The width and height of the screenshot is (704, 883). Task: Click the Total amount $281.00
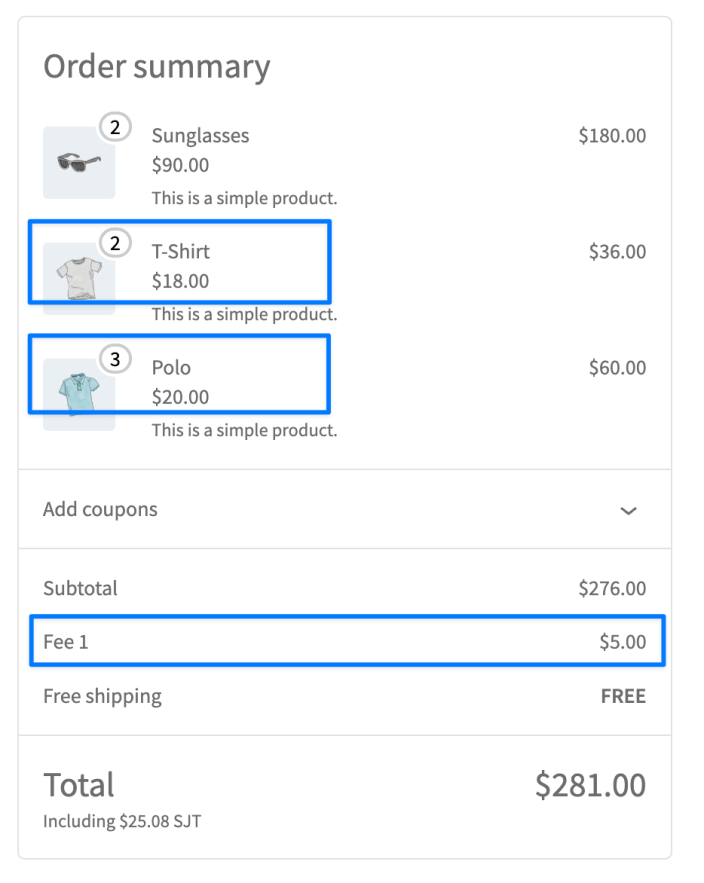pos(590,785)
